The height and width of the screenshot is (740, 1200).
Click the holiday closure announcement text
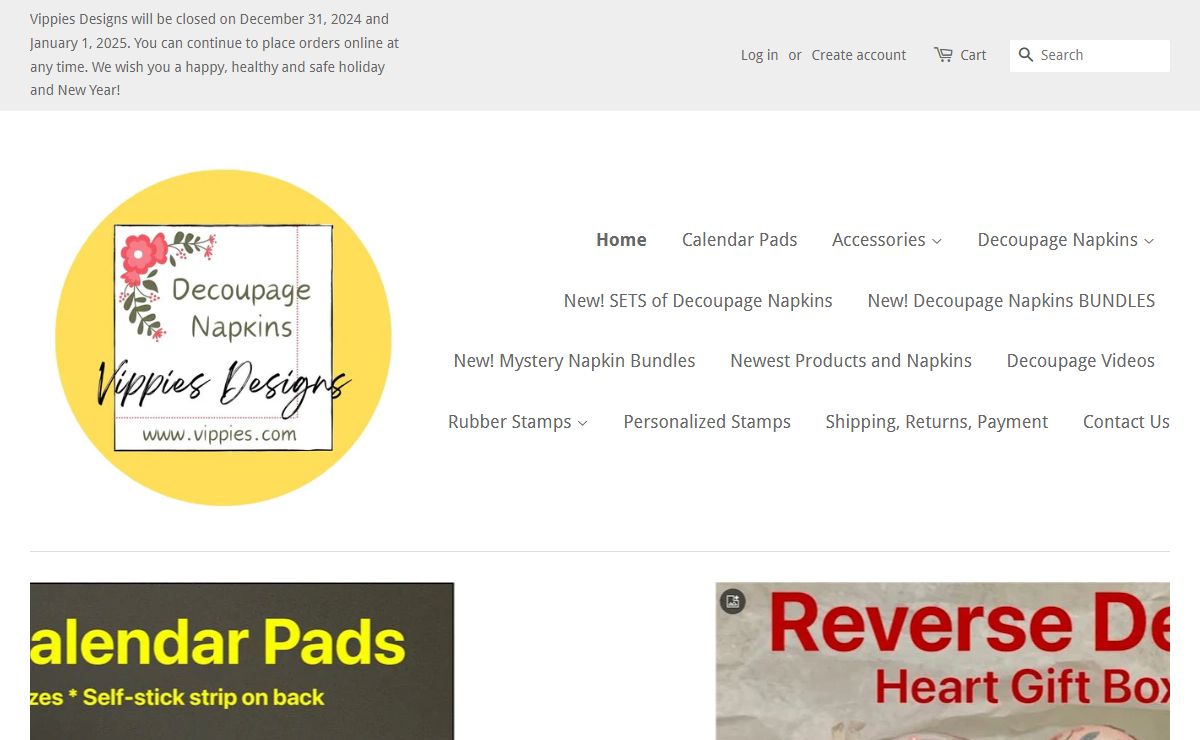coord(215,55)
